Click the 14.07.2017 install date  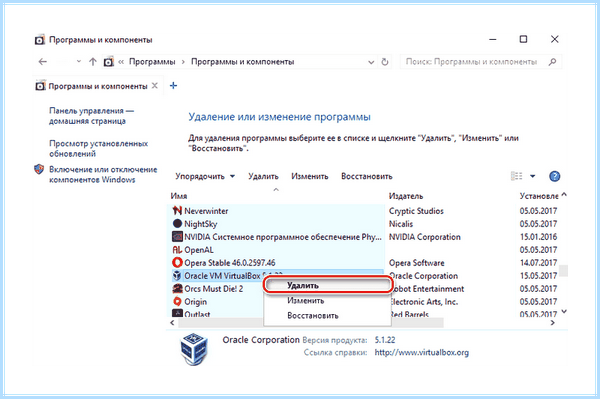point(538,263)
